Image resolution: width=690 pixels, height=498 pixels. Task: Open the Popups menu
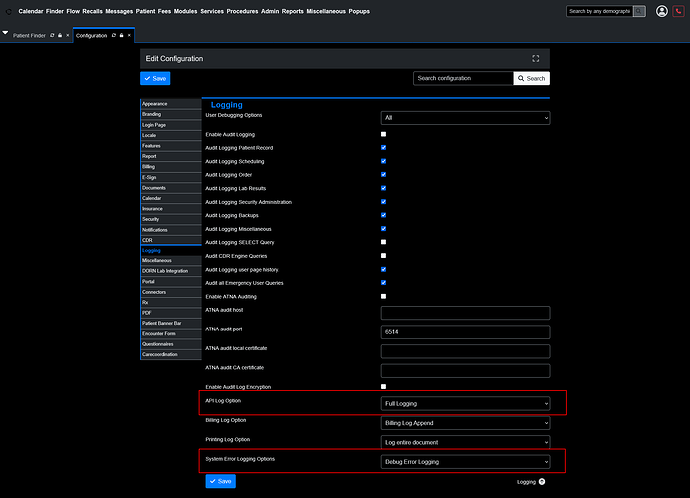pos(359,11)
